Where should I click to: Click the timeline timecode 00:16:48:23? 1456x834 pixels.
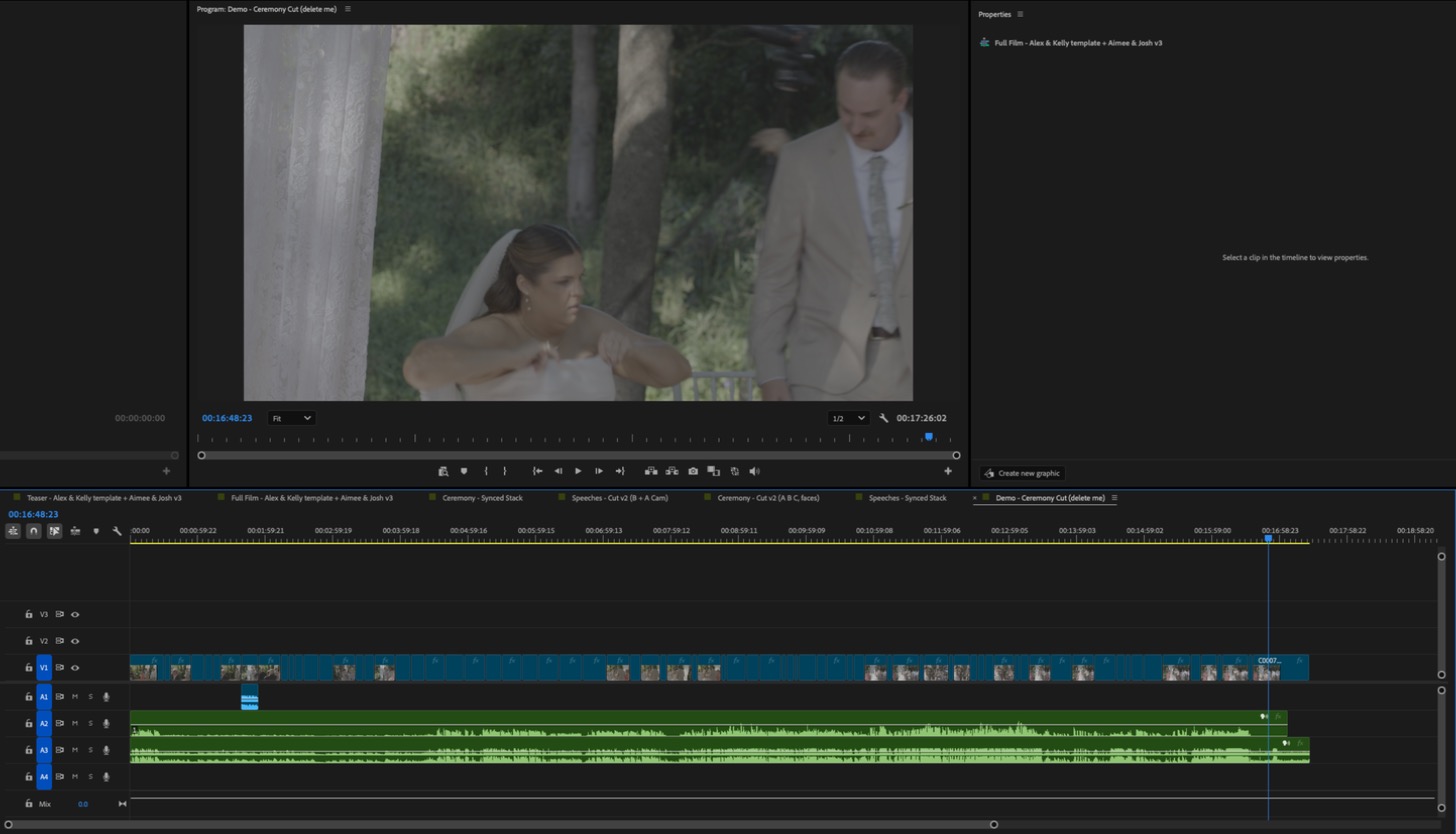(33, 514)
